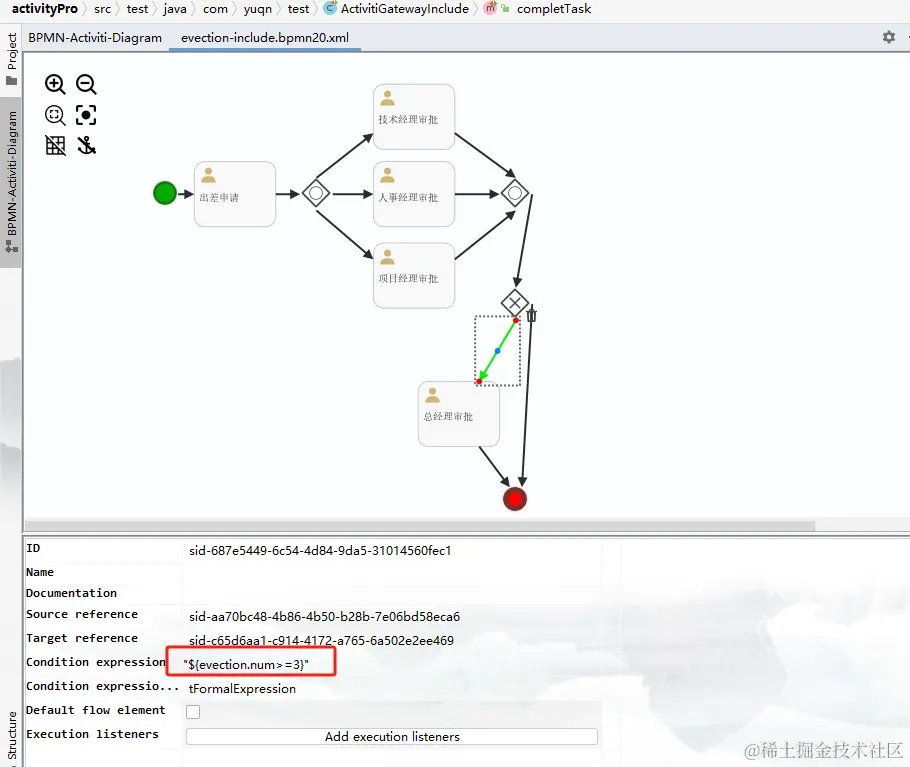The height and width of the screenshot is (767, 910).
Task: Toggle the Default flow element checkbox
Action: [x=193, y=712]
